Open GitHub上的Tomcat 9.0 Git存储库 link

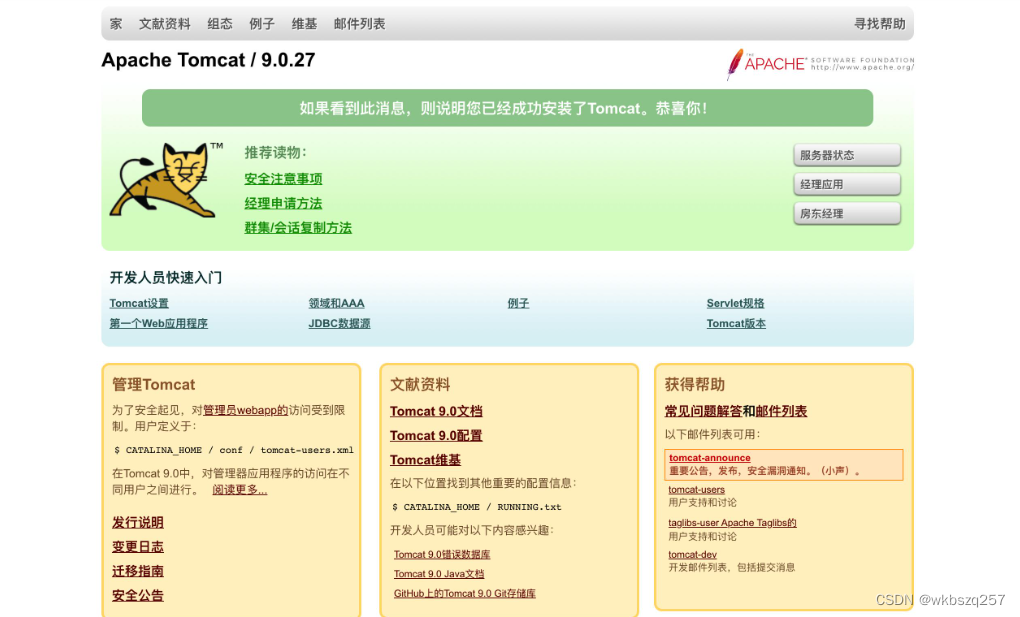pyautogui.click(x=465, y=594)
